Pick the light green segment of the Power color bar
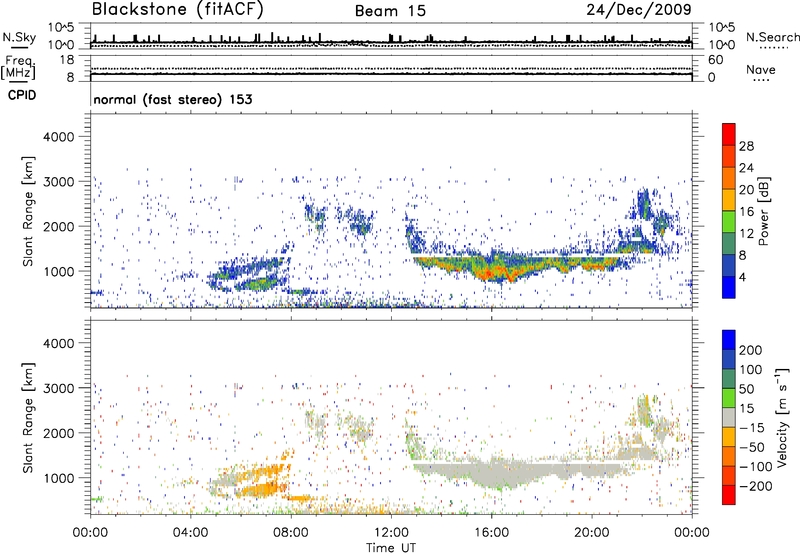The height and width of the screenshot is (554, 800). (x=729, y=222)
